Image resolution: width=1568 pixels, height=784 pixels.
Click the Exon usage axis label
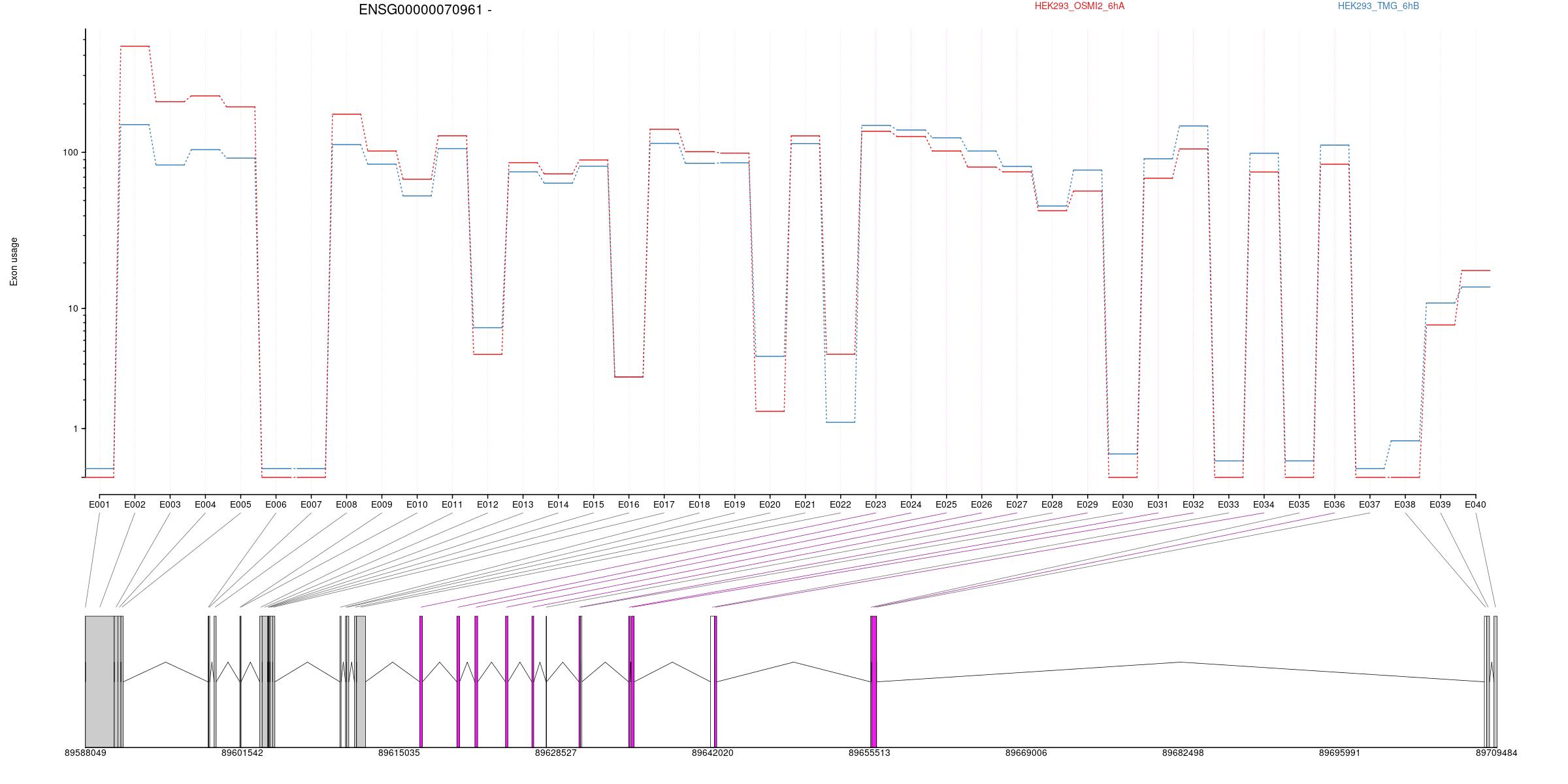14,261
